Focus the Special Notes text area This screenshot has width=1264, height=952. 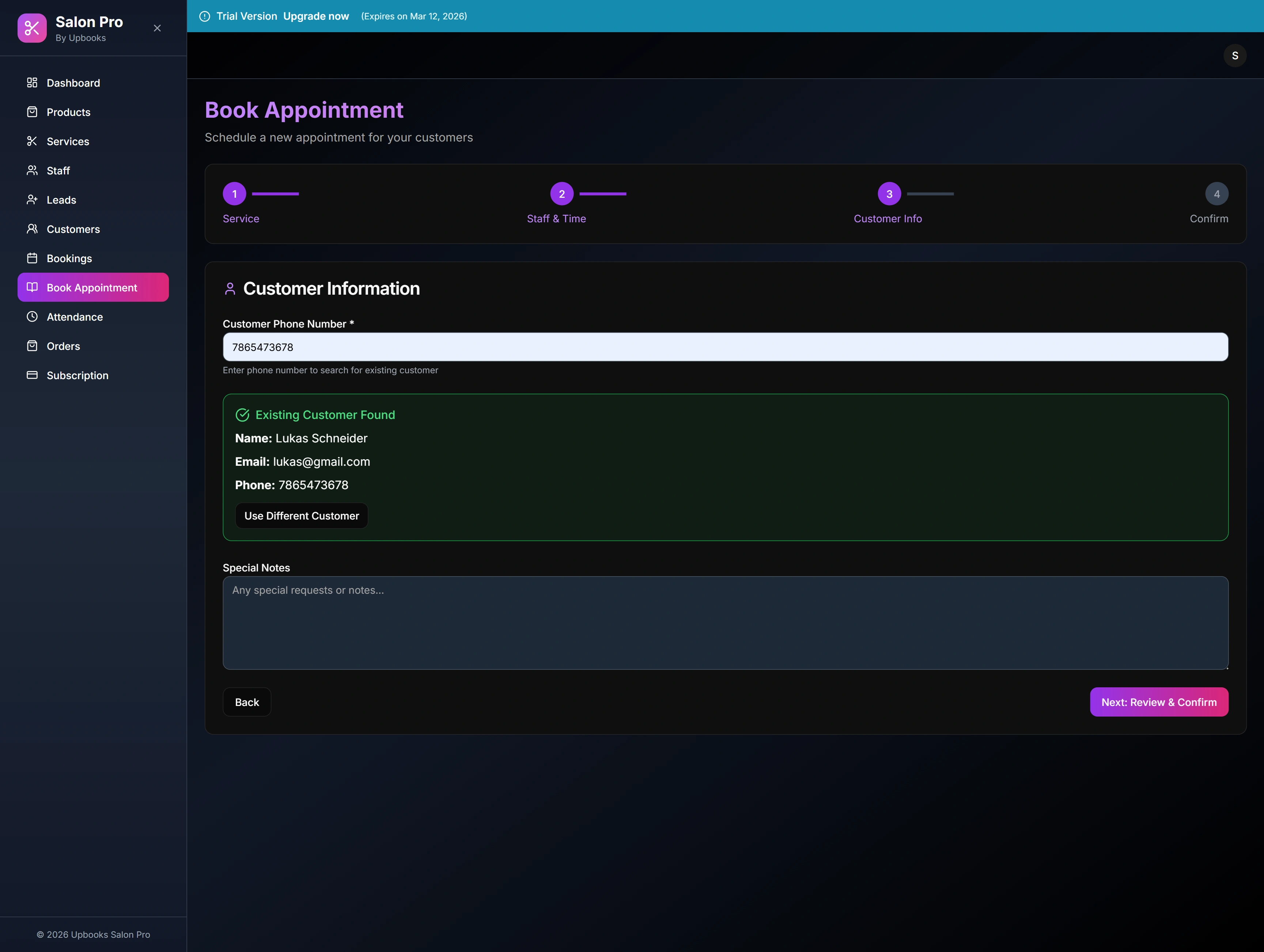click(725, 623)
